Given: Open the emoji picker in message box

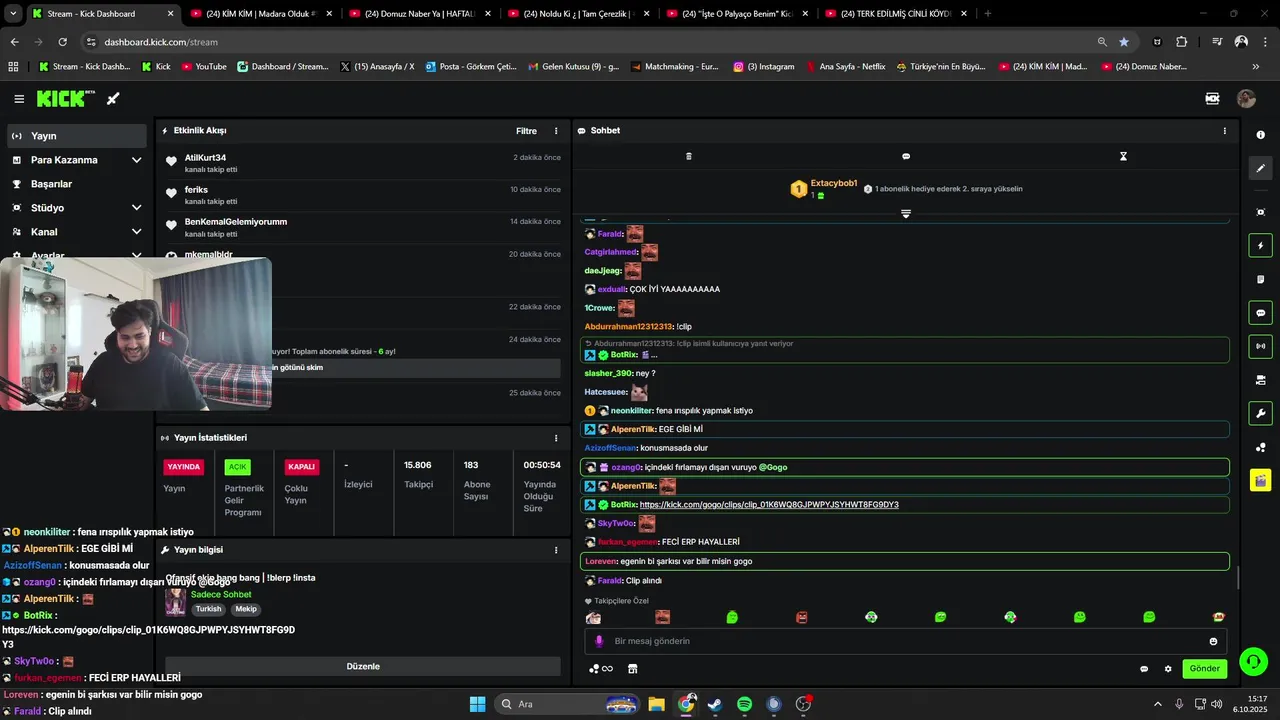Looking at the screenshot, I should (1213, 641).
